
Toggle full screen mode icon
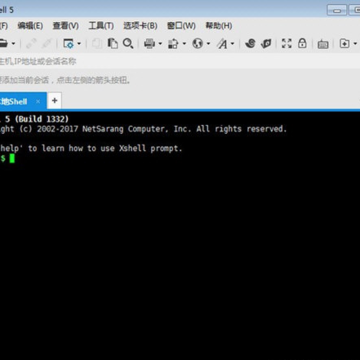(x=286, y=43)
